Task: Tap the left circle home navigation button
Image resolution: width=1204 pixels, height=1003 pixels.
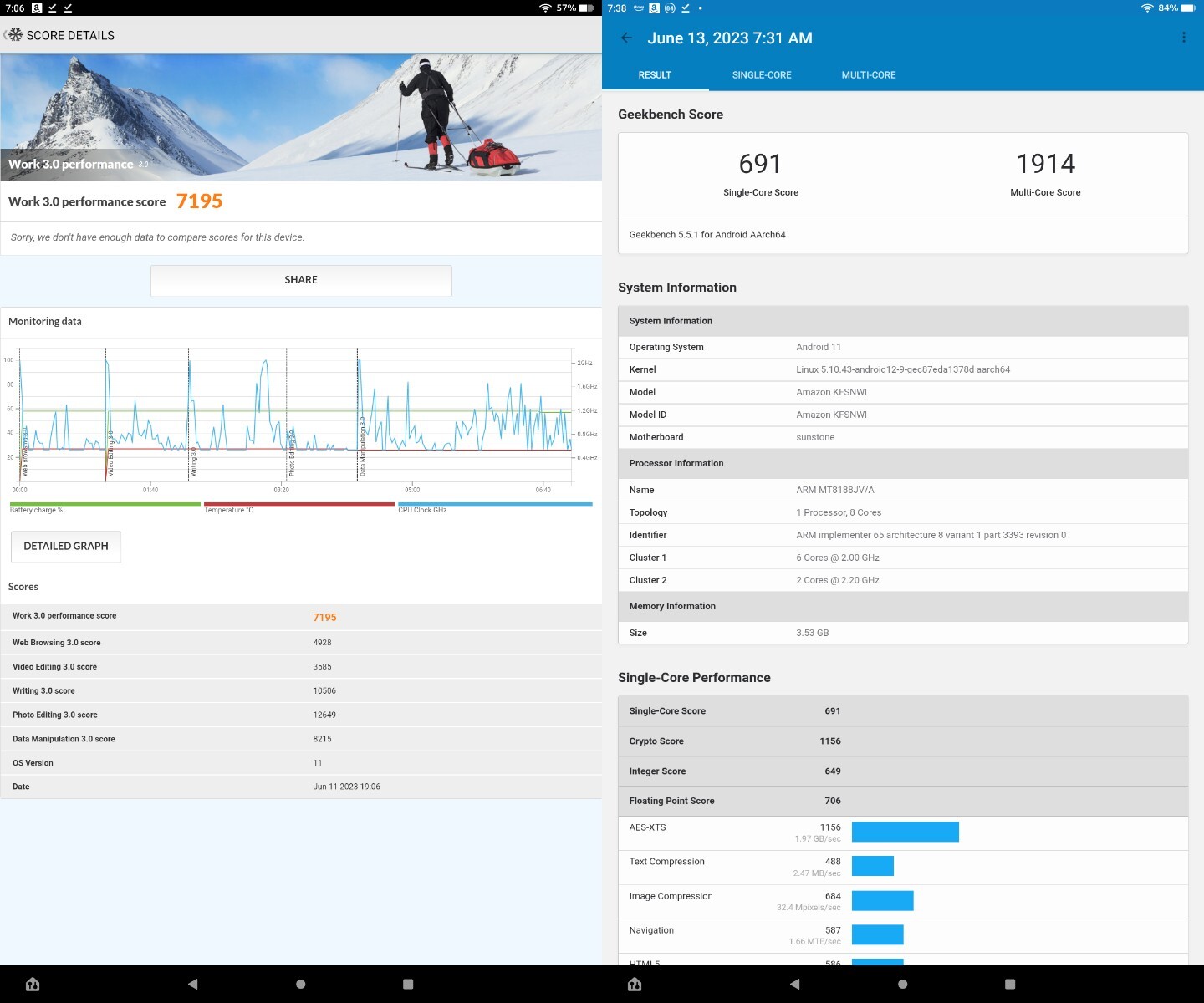Action: (x=301, y=984)
